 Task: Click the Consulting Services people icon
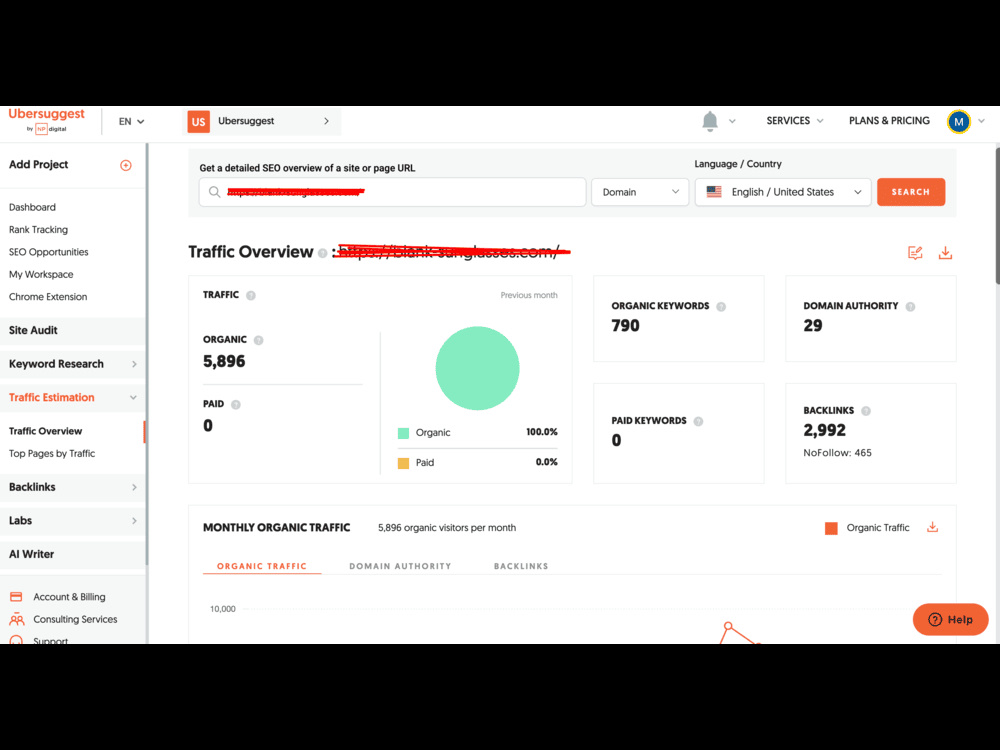[x=17, y=619]
